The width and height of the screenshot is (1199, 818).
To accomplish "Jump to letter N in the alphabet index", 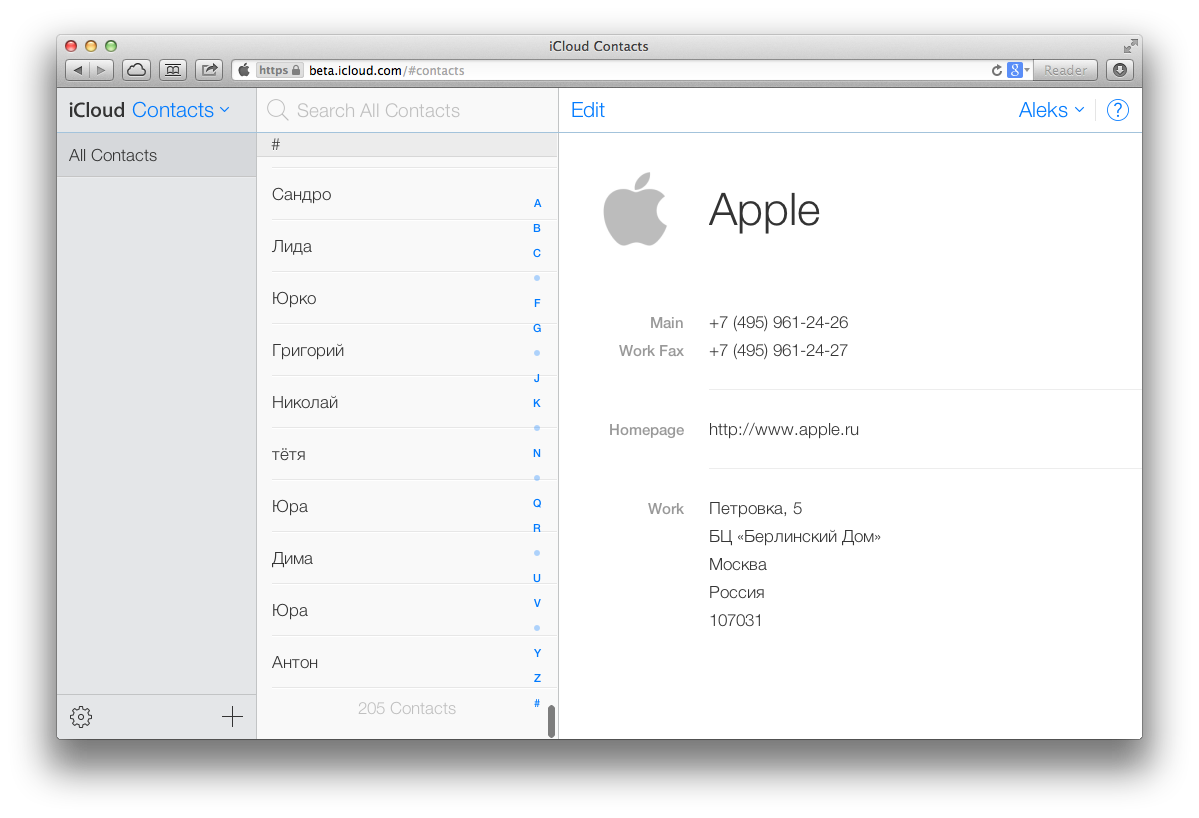I will tap(536, 452).
